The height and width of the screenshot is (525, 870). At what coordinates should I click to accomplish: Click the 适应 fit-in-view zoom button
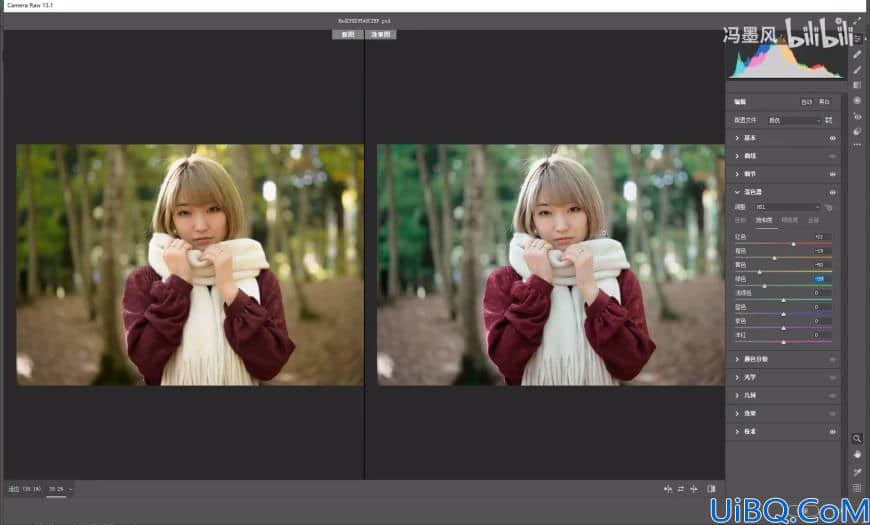click(24, 489)
